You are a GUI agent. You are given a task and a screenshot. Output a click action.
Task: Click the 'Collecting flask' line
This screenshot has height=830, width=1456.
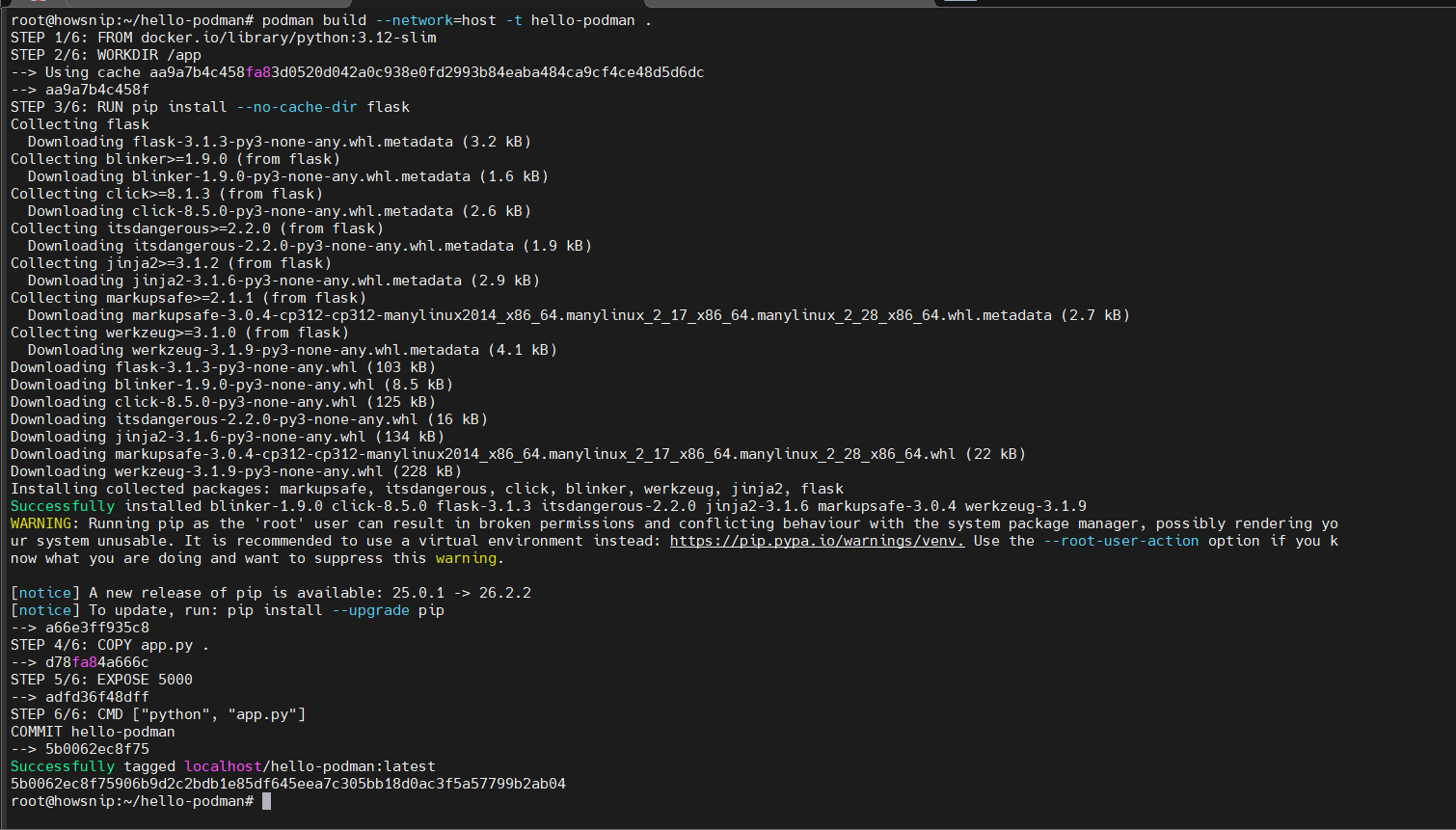80,124
